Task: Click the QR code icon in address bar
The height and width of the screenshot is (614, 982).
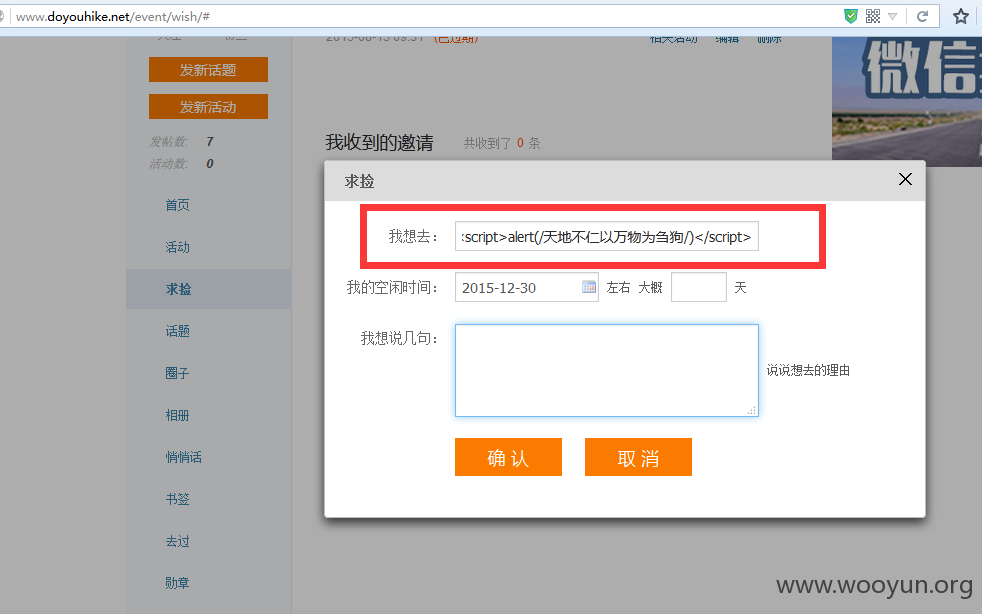Action: pos(873,16)
